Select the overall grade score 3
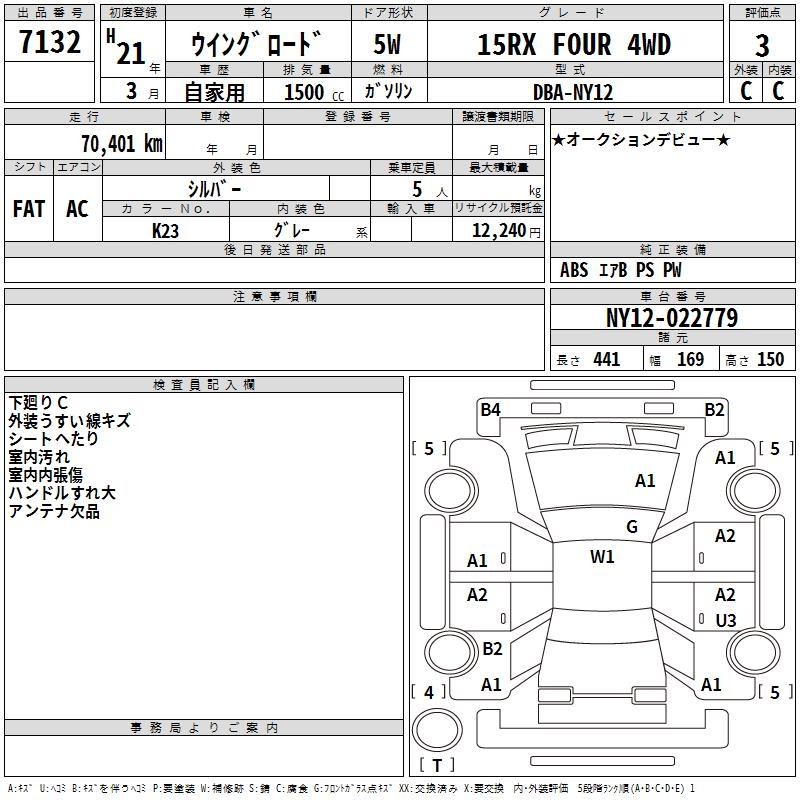Viewport: 800px width, 800px height. pyautogui.click(x=762, y=45)
